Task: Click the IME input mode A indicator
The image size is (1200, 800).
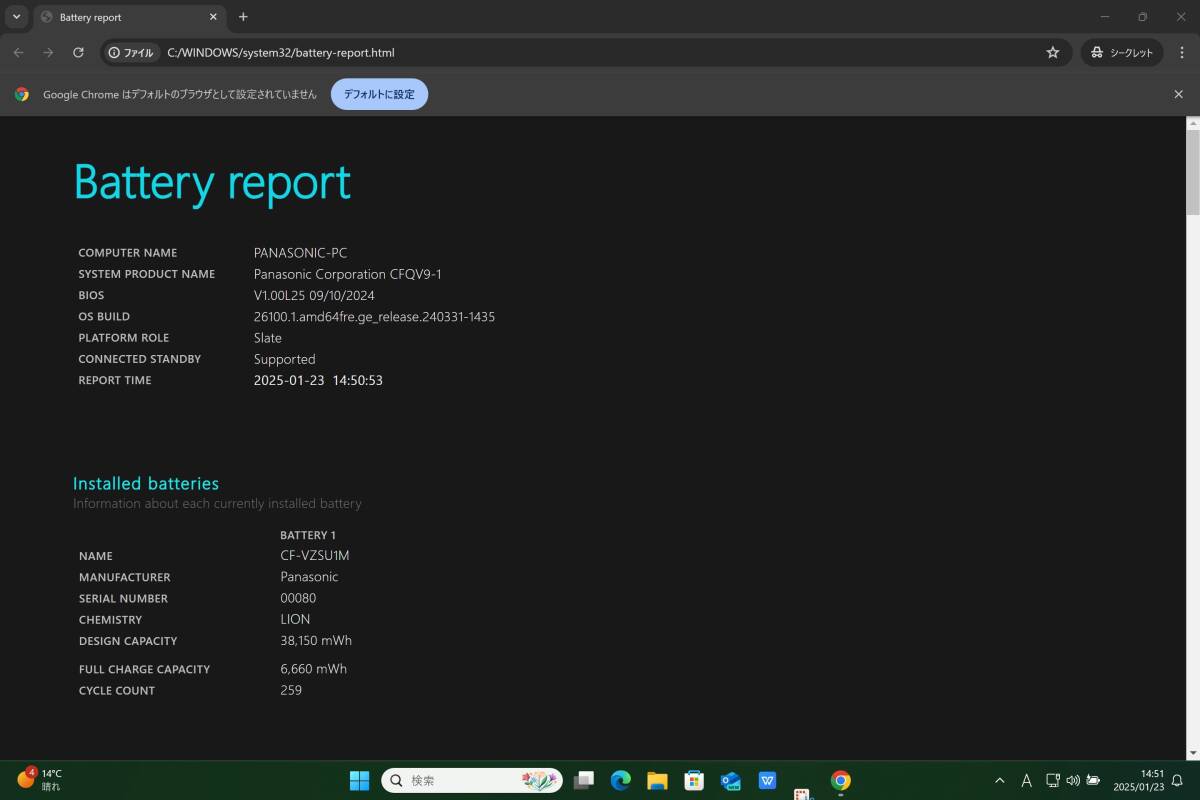Action: [1026, 780]
